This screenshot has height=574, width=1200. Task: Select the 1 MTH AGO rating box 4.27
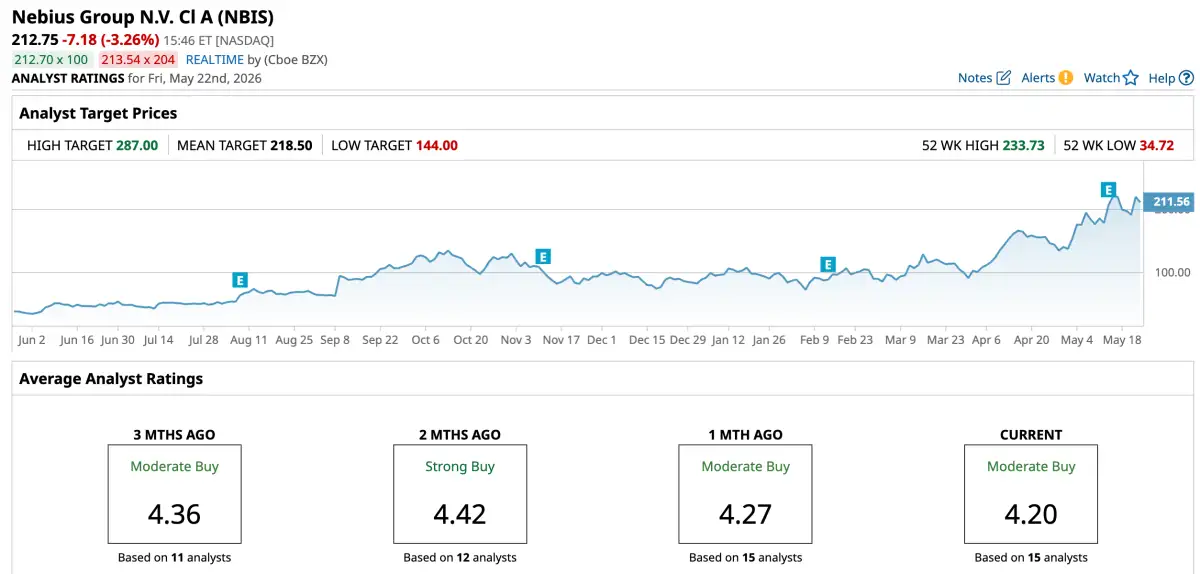pos(745,495)
